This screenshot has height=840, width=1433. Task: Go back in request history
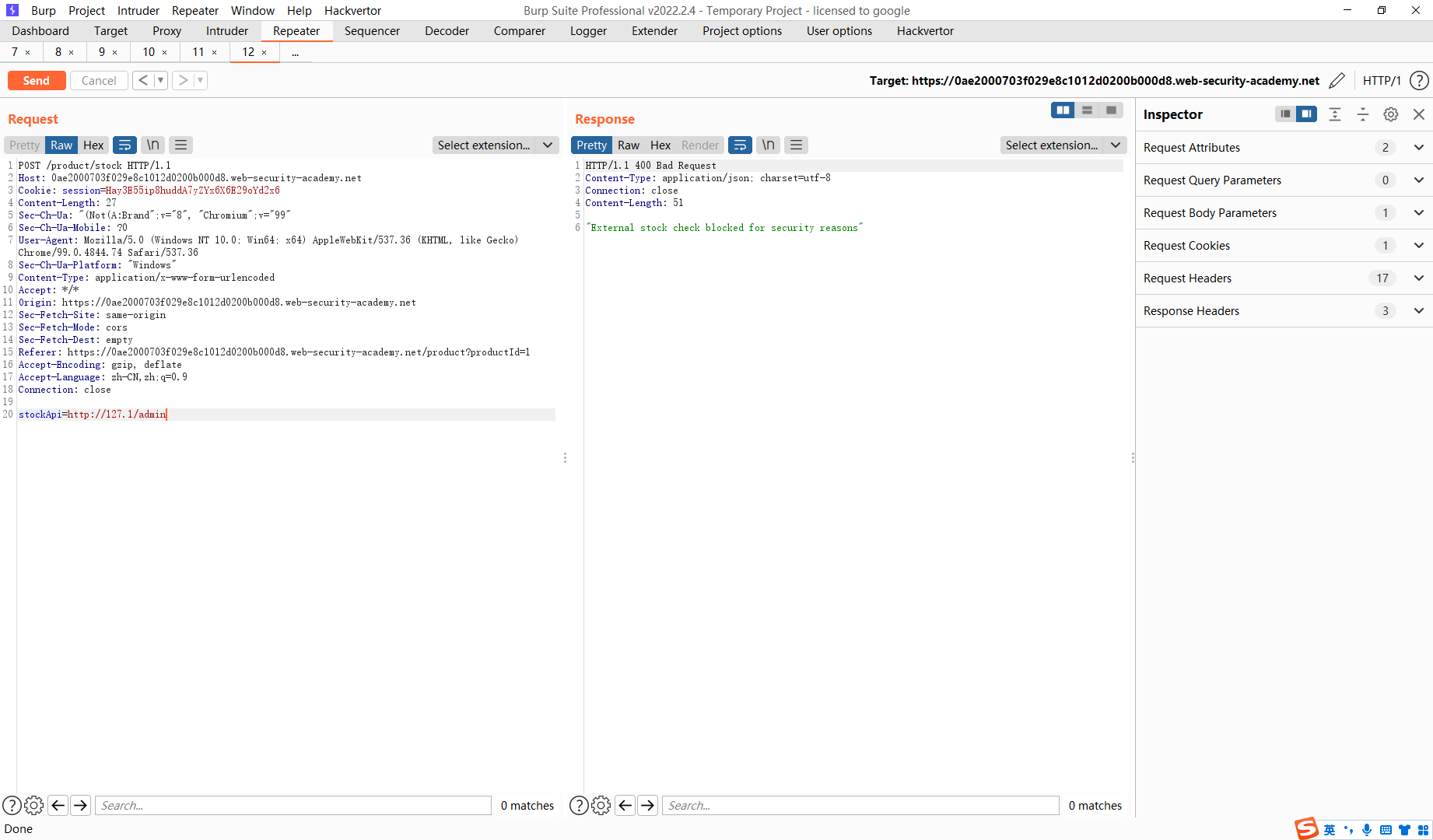click(143, 80)
